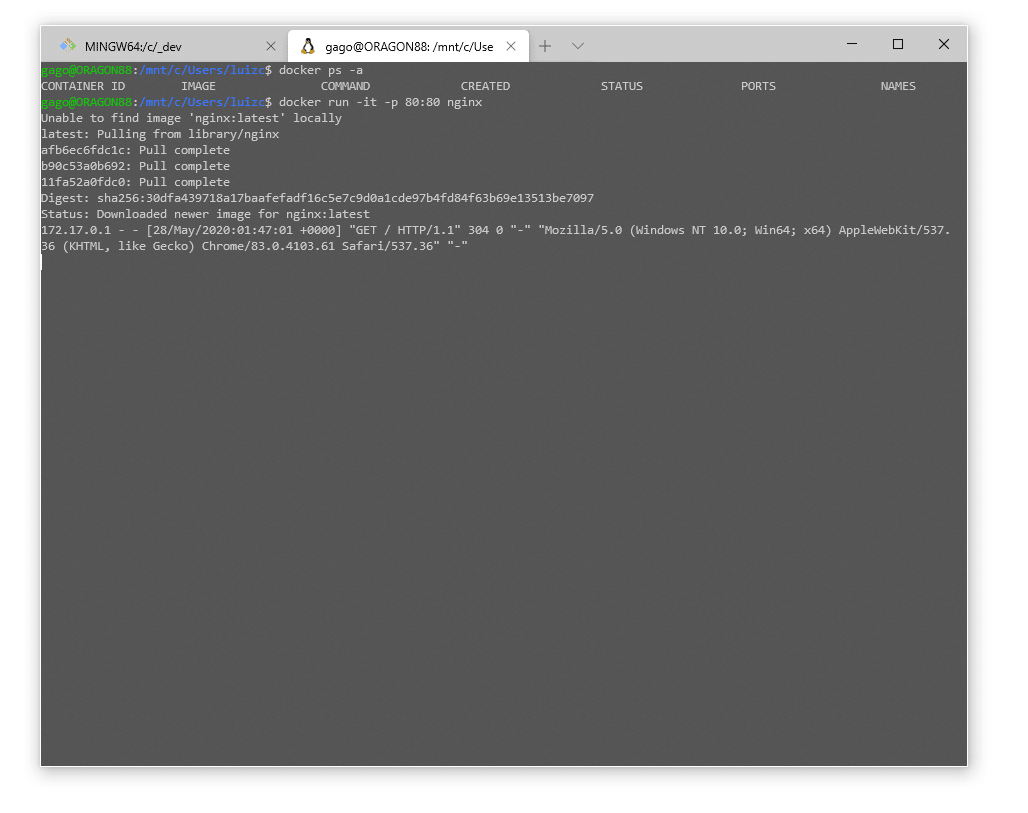Click the 'docker run -it -p 80:80 nginx' command
The width and height of the screenshot is (1028, 813).
[380, 102]
